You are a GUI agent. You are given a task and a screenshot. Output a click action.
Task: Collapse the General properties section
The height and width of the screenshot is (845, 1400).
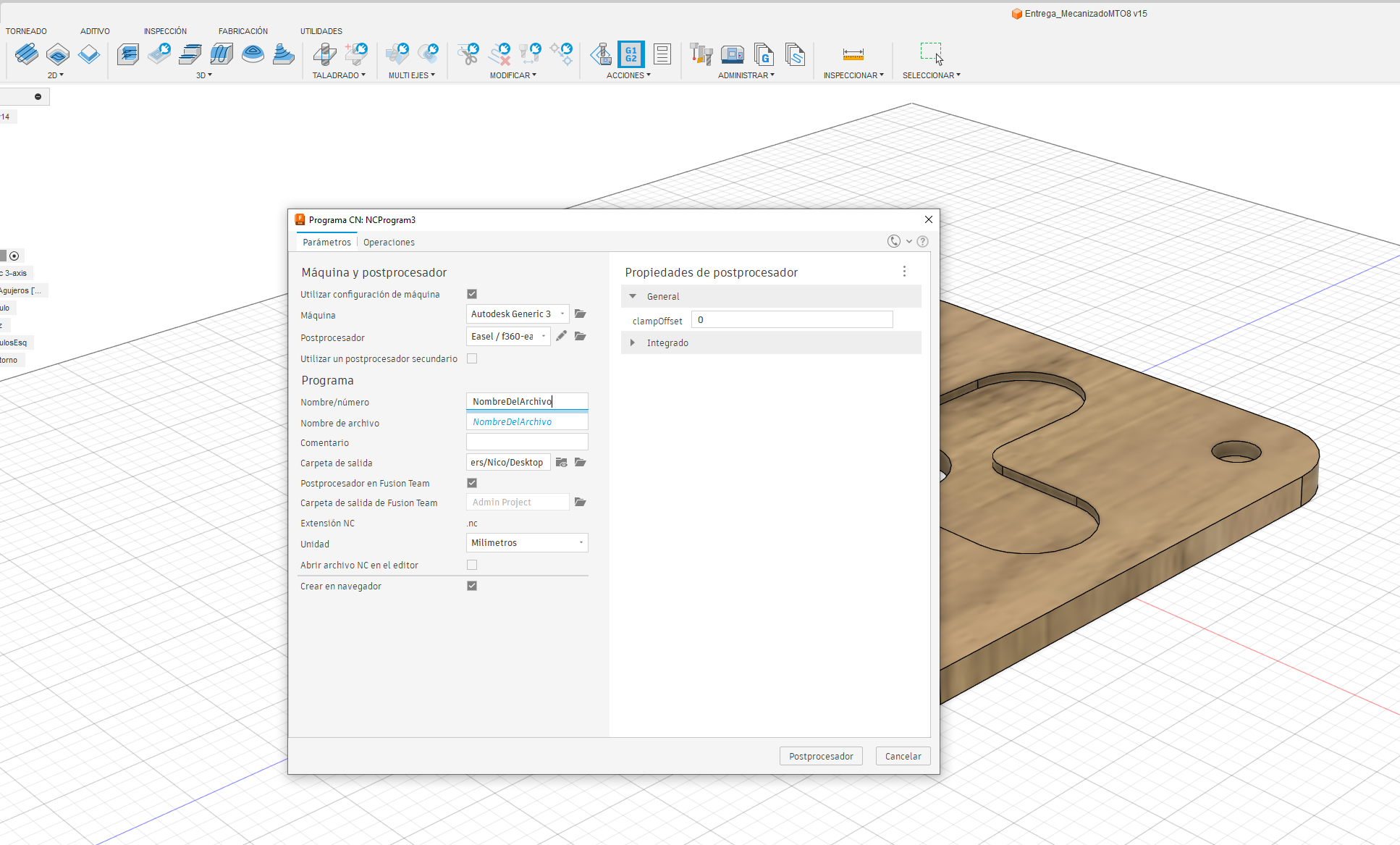[633, 296]
